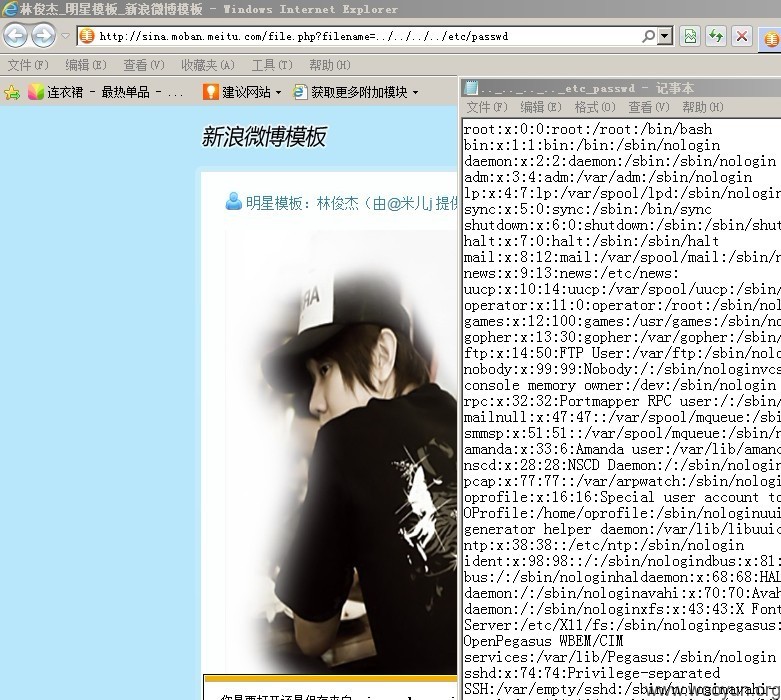Click the 获取更多附加模块 IE page icon
Screen dimensions: 781x700
pyautogui.click(x=300, y=92)
